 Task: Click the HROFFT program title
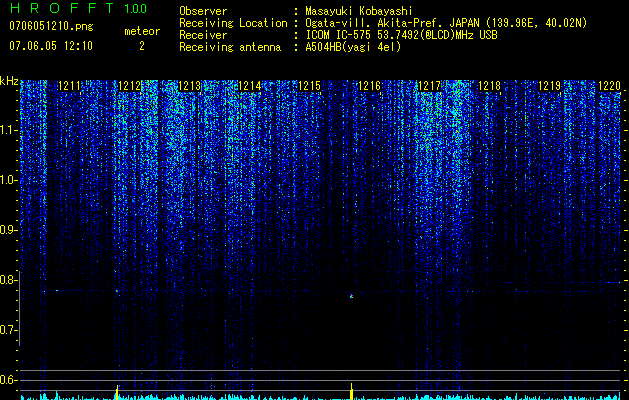coord(61,8)
